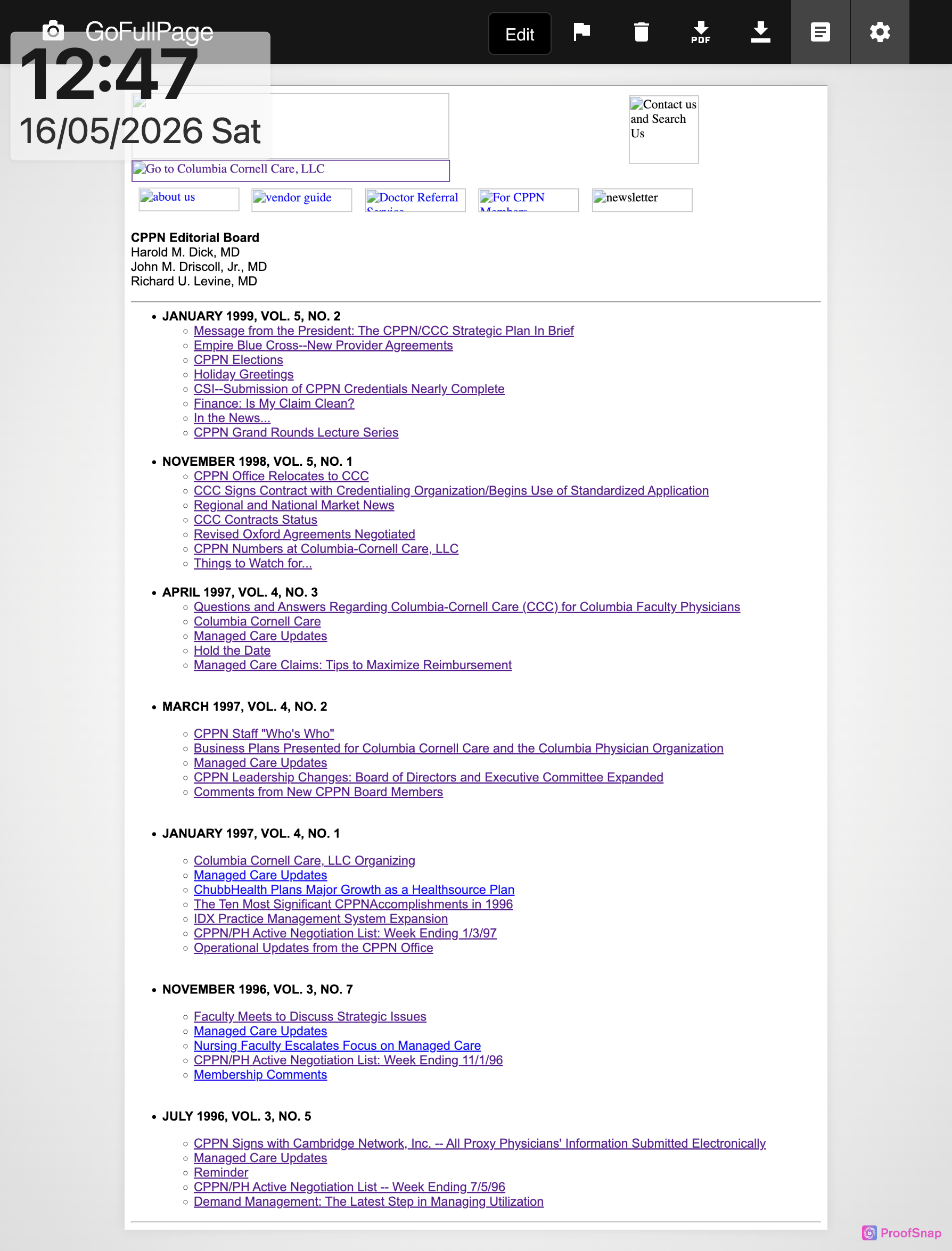Open Managed Care Claims: Tips to Maximize Reimbursement
Image resolution: width=952 pixels, height=1251 pixels.
point(352,665)
